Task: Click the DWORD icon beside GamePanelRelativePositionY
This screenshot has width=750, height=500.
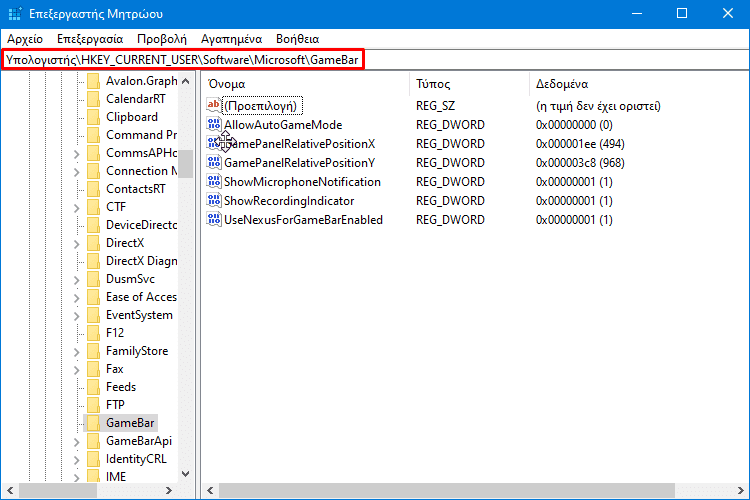Action: pos(213,162)
